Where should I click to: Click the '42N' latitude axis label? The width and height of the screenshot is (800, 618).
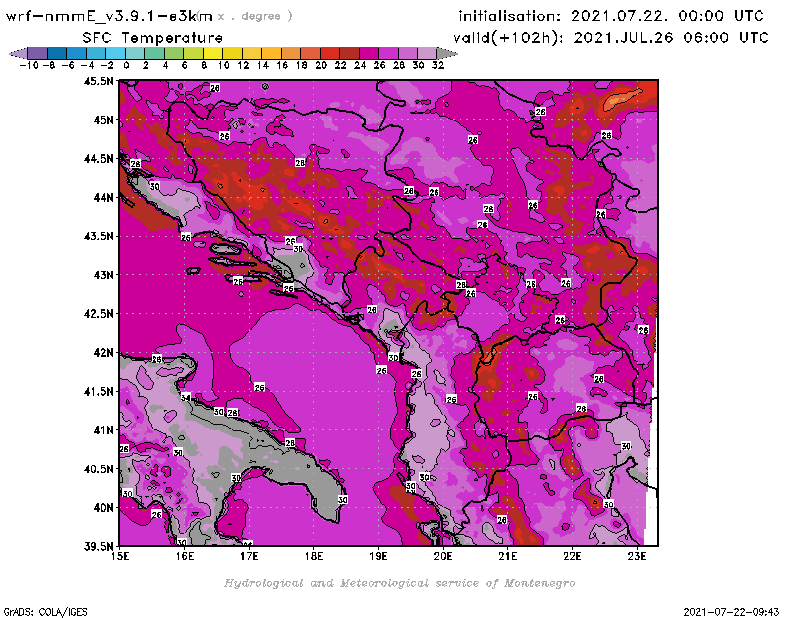[x=103, y=353]
